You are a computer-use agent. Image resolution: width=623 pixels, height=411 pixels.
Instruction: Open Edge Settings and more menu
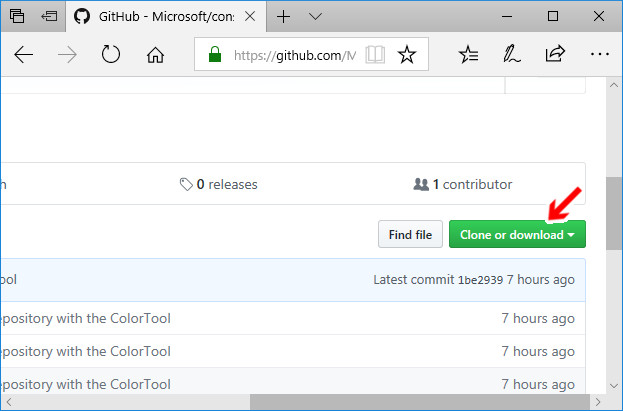tap(600, 54)
